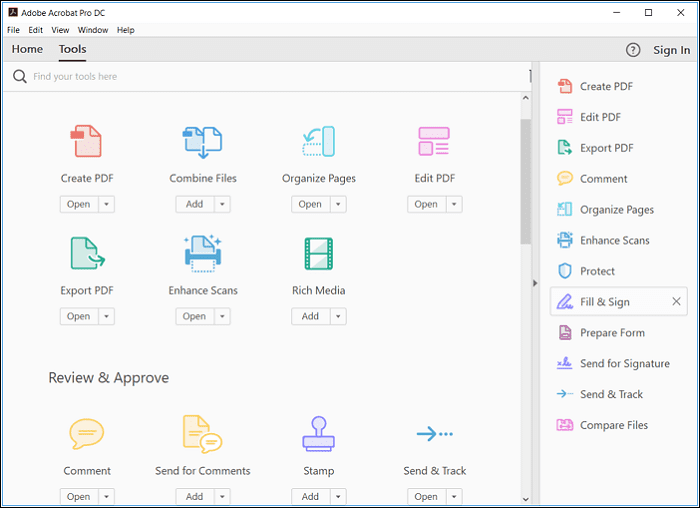The image size is (700, 508).
Task: Click the Create PDF tool icon
Action: (87, 142)
